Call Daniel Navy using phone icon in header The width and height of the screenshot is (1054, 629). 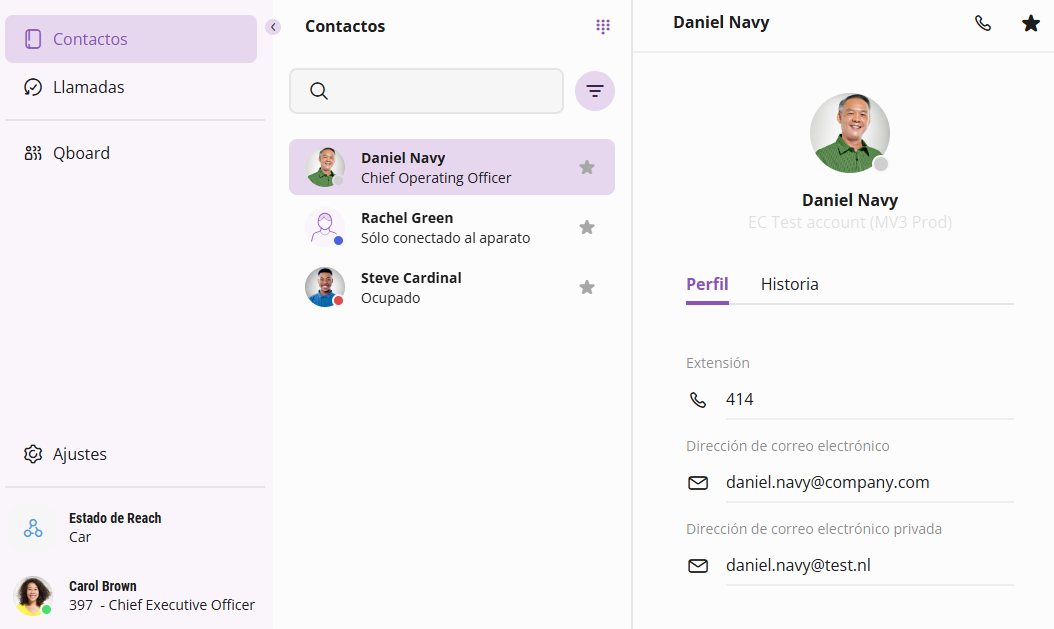click(x=983, y=23)
